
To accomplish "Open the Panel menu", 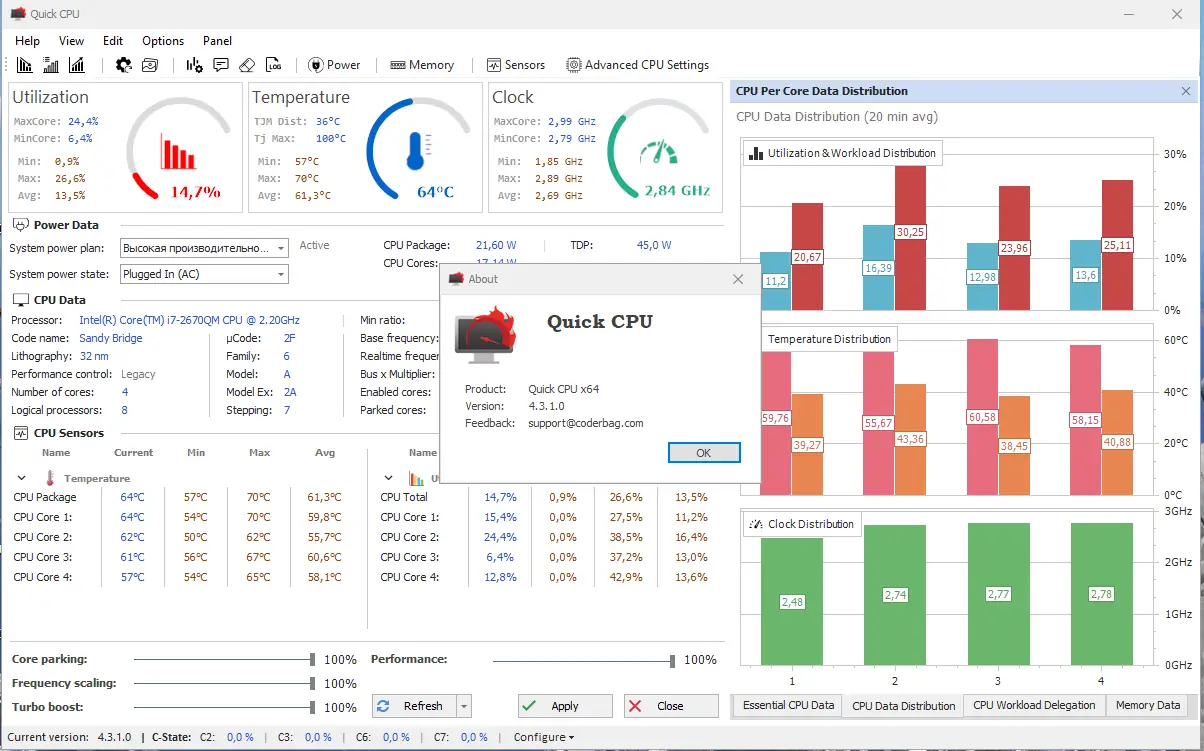I will click(x=217, y=41).
